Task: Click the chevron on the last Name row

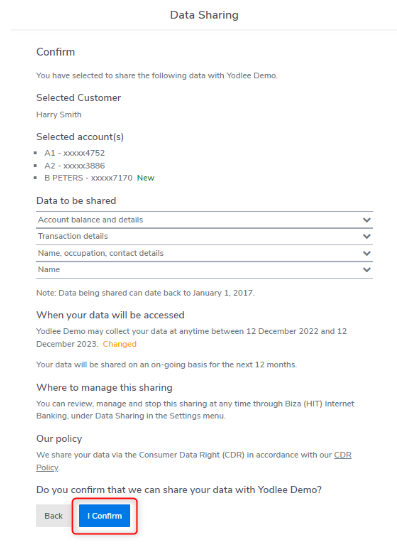Action: coord(367,270)
